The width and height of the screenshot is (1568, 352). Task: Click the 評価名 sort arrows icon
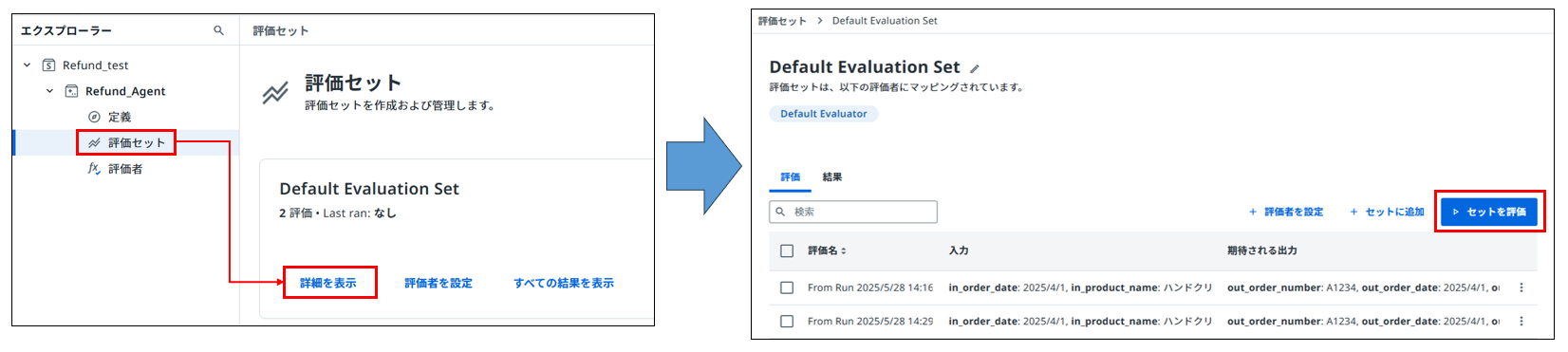[x=844, y=250]
